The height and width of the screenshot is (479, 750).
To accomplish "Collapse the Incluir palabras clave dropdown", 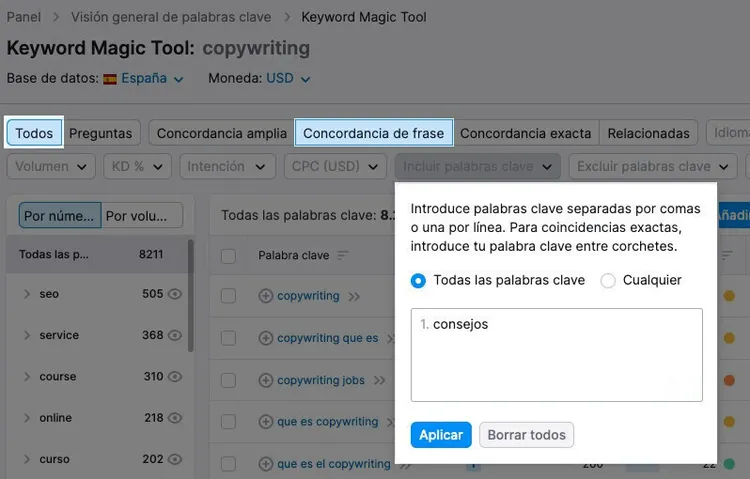I will (x=477, y=167).
